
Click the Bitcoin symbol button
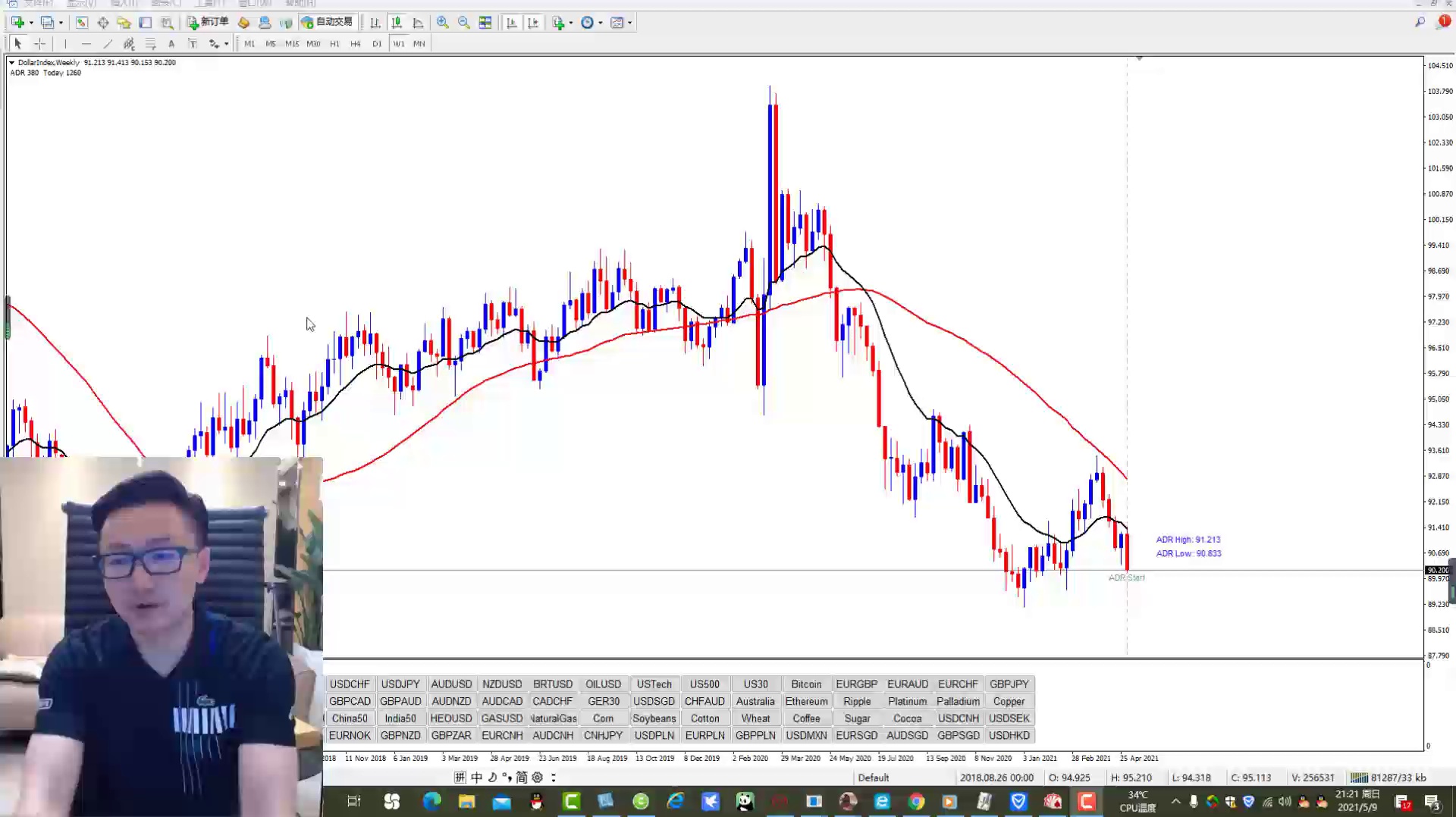(806, 684)
